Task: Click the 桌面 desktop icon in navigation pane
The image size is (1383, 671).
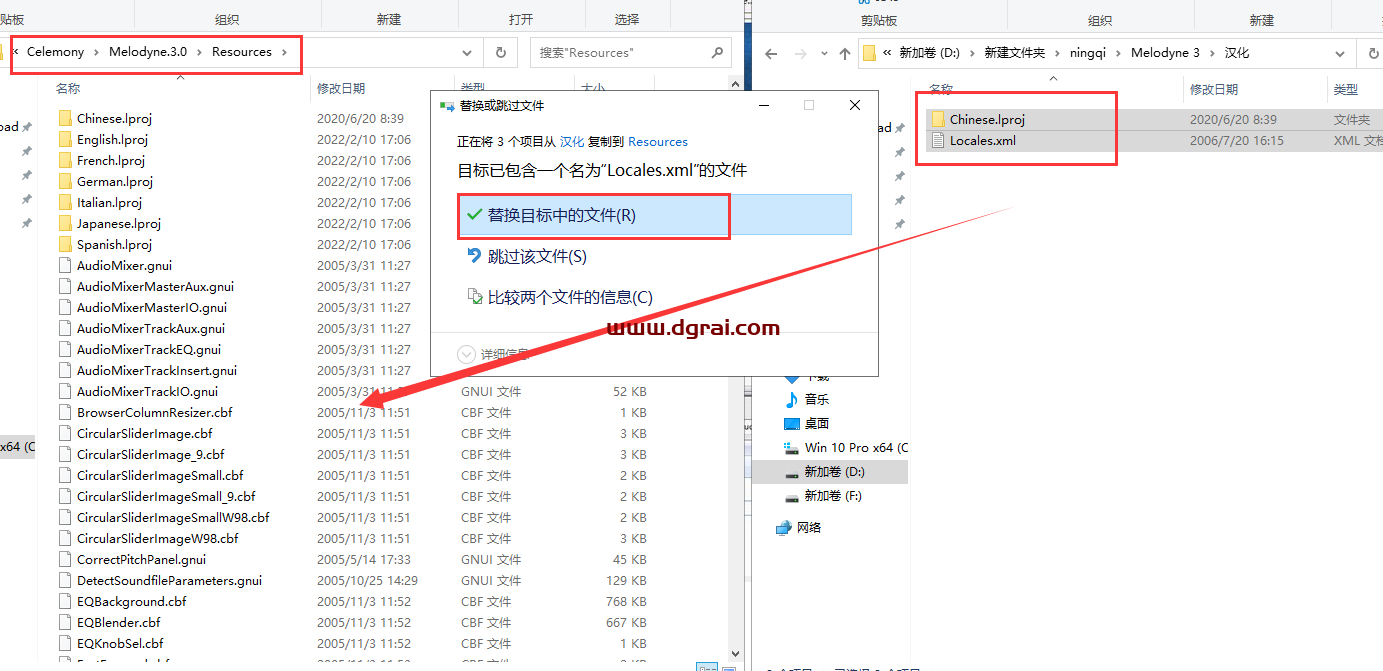Action: pos(792,423)
